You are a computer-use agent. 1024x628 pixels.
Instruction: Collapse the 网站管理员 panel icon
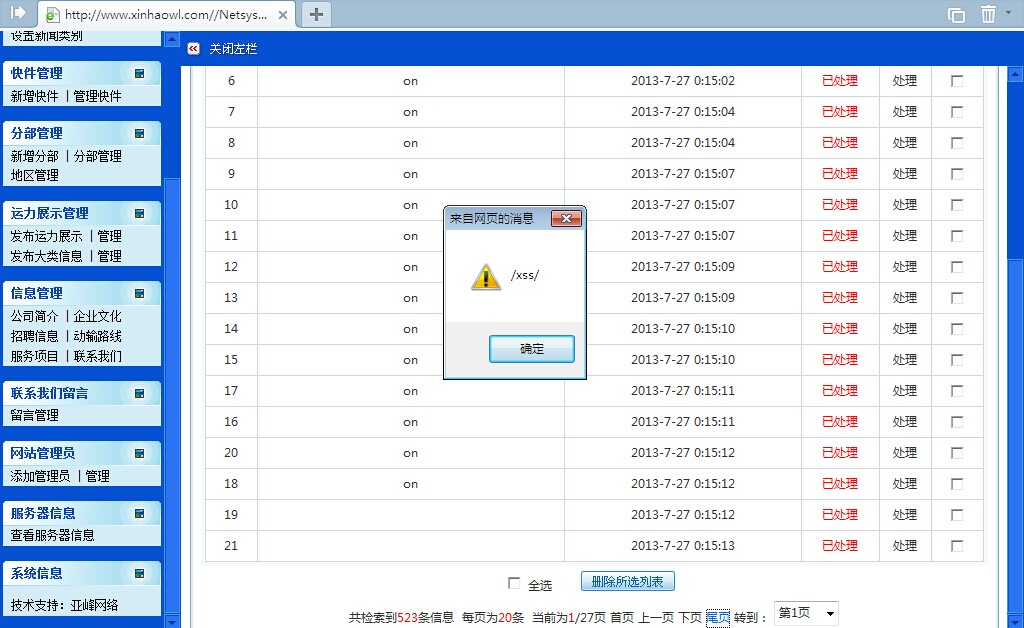point(139,453)
